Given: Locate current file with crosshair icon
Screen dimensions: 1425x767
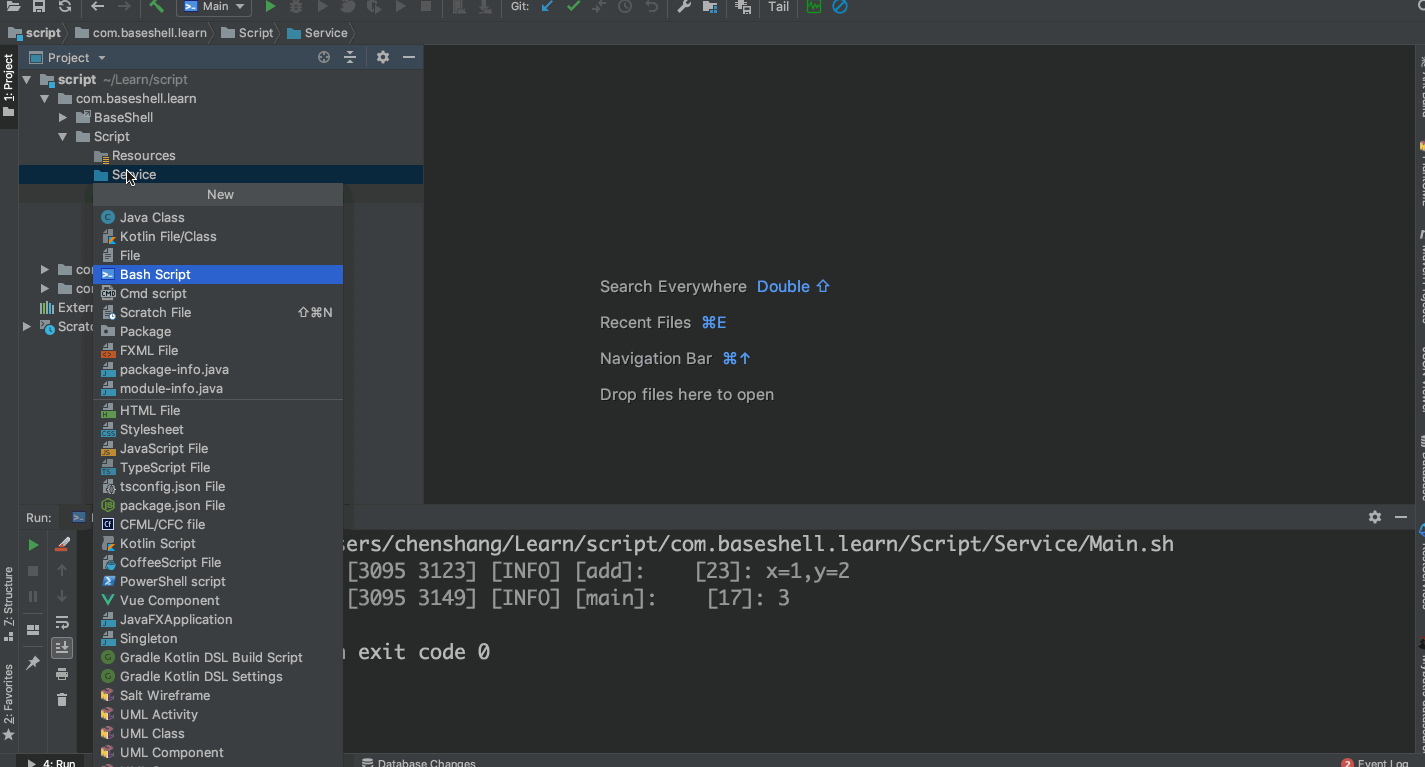Looking at the screenshot, I should click(324, 58).
